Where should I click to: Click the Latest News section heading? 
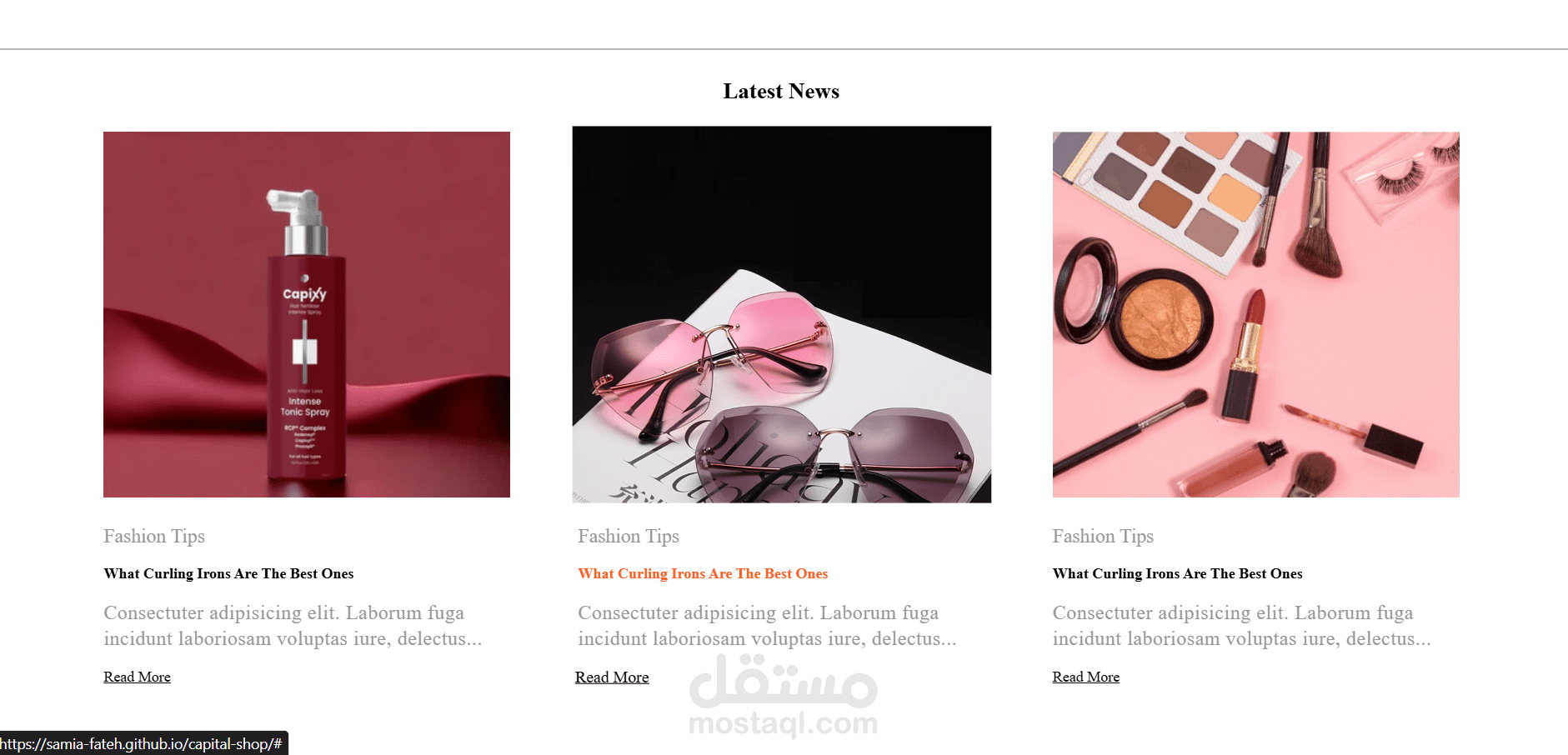[x=781, y=91]
